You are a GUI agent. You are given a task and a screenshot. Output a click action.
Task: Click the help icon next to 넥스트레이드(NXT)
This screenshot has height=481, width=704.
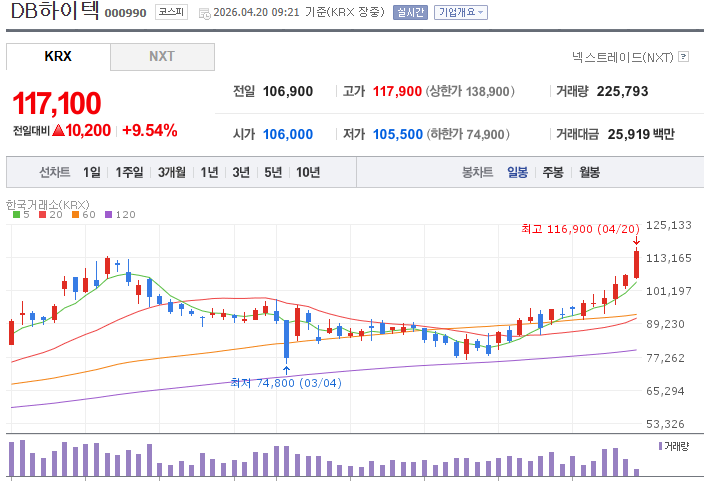[683, 57]
